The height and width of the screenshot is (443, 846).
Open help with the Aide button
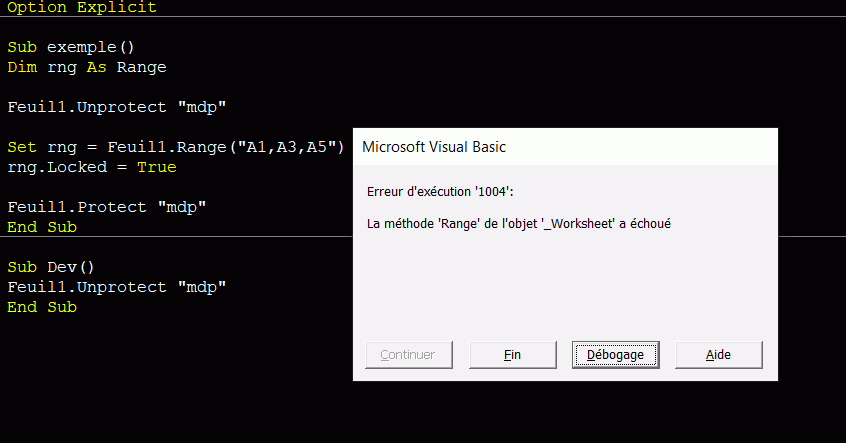(718, 354)
